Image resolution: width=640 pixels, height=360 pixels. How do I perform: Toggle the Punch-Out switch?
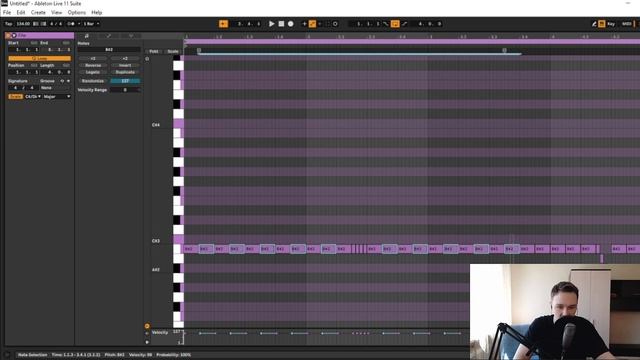pyautogui.click(x=404, y=24)
